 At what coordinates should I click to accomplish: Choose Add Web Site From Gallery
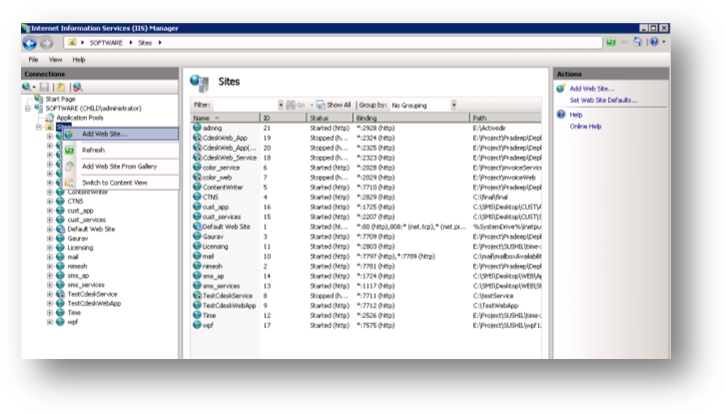tap(121, 166)
